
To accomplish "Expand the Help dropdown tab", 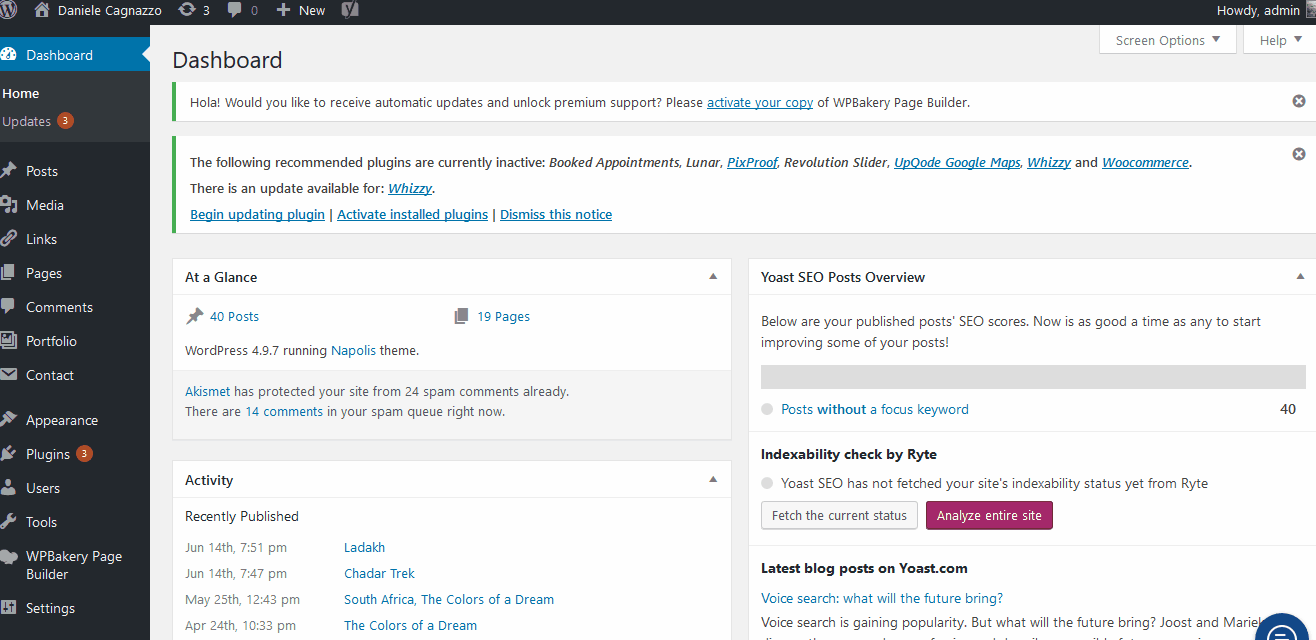I will click(1281, 40).
